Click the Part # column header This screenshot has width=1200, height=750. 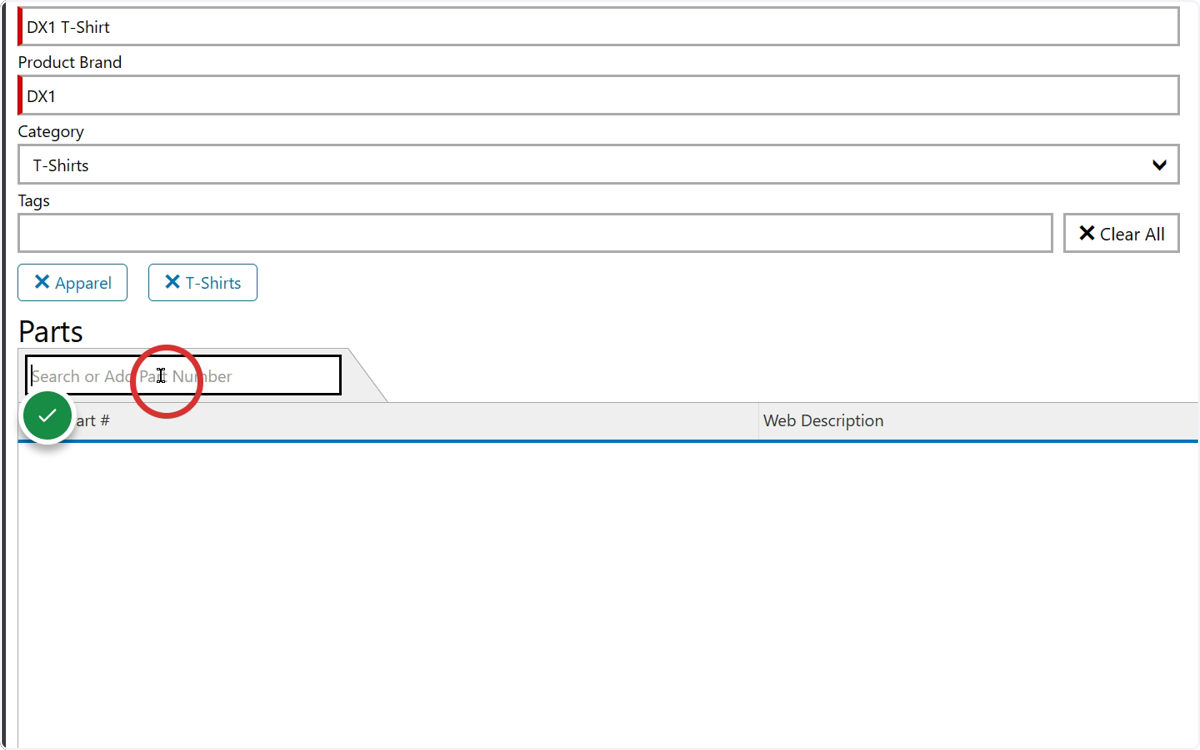(388, 421)
